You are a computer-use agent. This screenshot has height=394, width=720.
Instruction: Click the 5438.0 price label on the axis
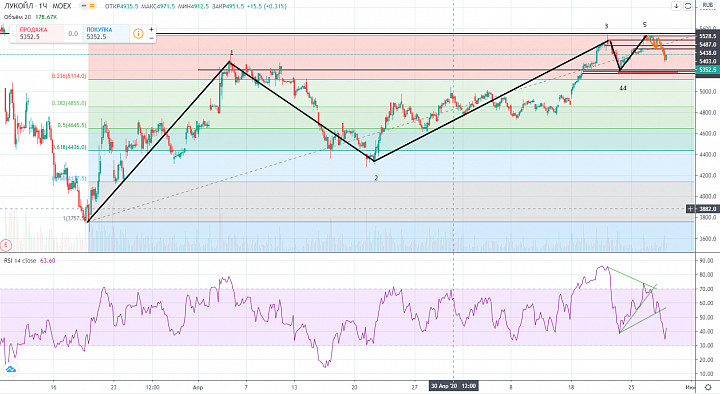pos(708,53)
